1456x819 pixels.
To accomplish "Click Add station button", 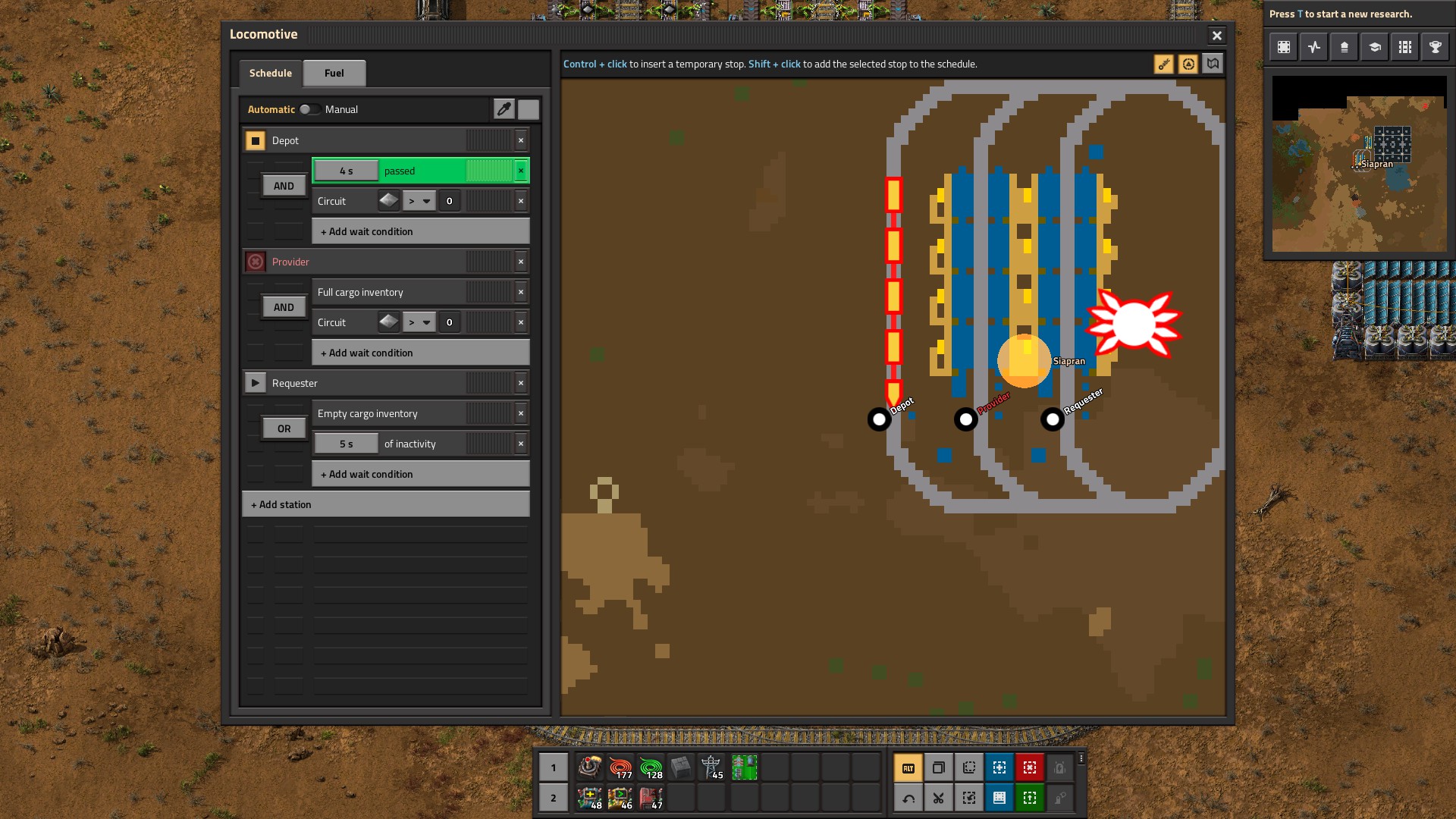I will pyautogui.click(x=385, y=504).
